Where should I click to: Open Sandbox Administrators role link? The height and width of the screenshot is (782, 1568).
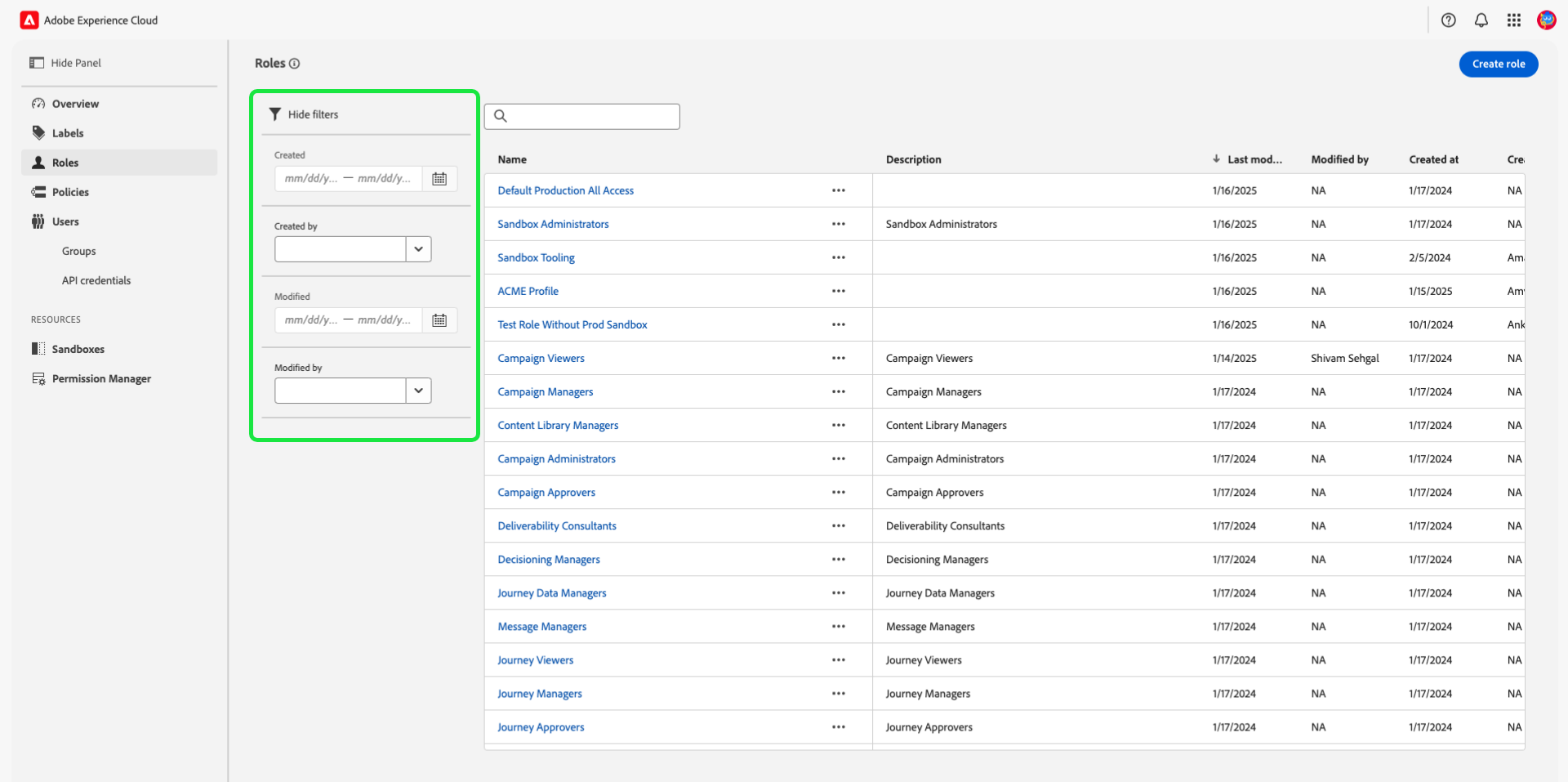(x=553, y=224)
